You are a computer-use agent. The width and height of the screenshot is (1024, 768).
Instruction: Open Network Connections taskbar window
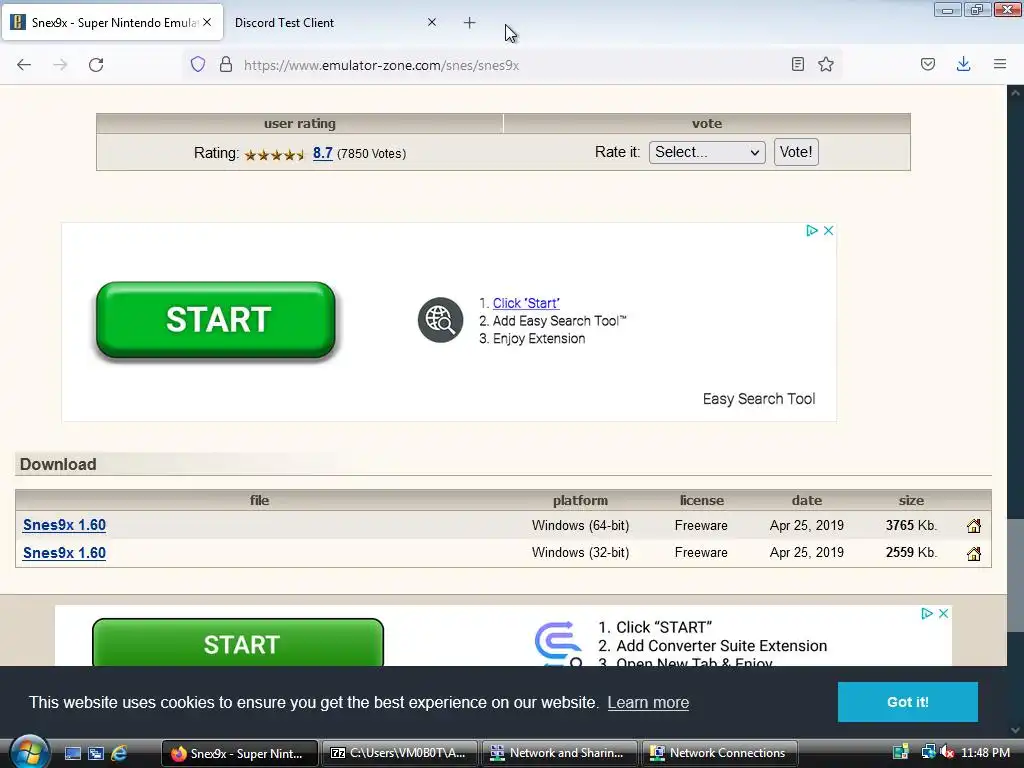(720, 753)
